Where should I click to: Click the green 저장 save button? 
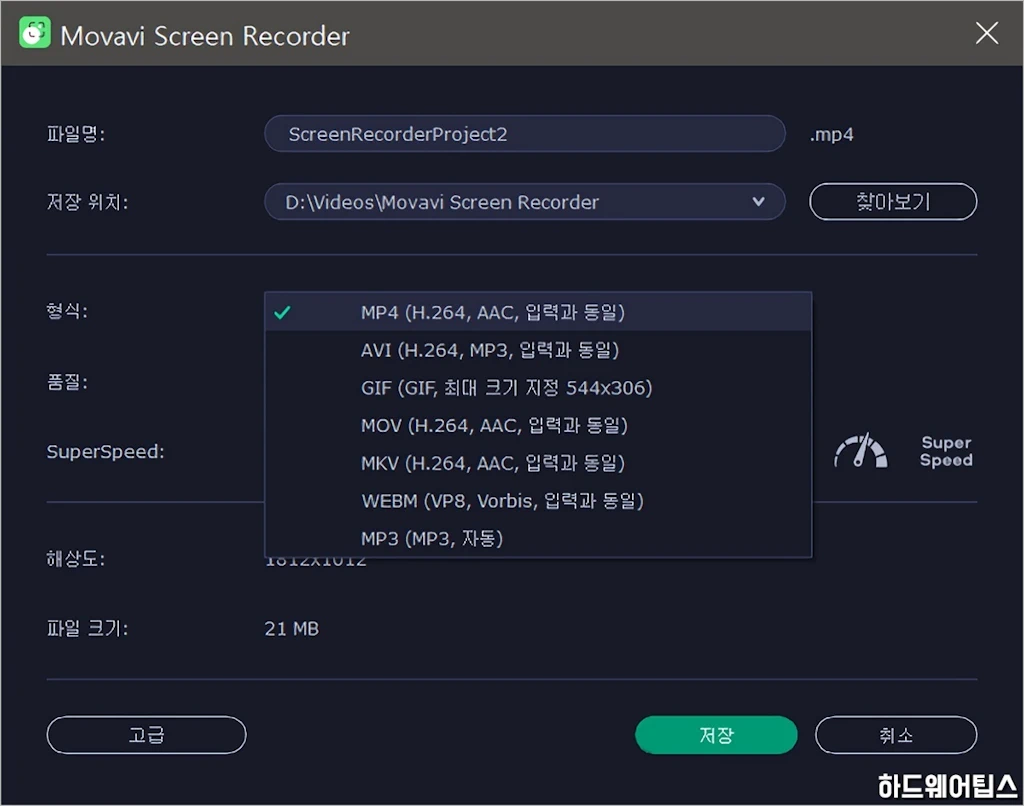tap(716, 735)
